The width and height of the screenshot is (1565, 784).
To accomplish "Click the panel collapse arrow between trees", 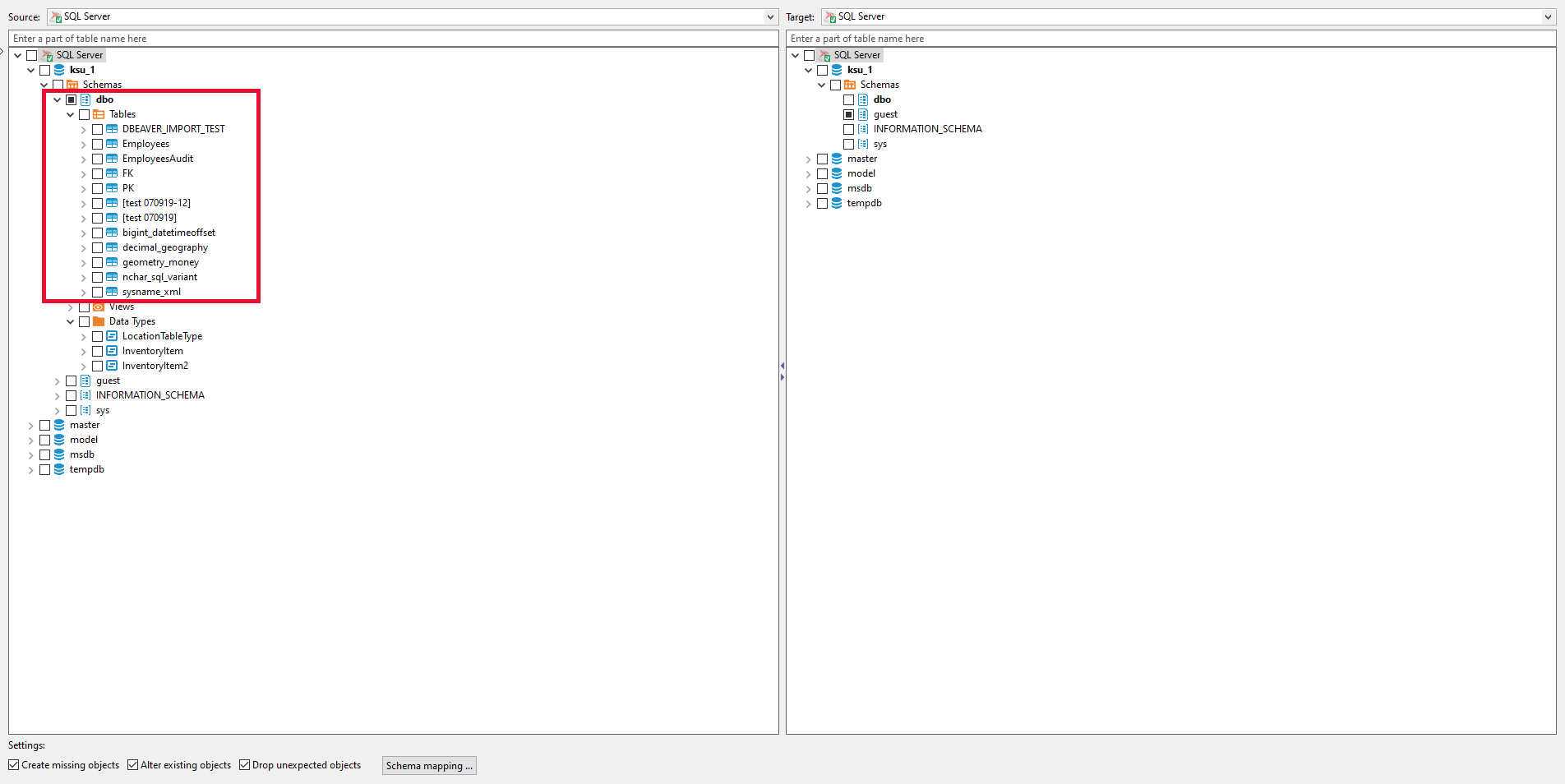I will (782, 367).
